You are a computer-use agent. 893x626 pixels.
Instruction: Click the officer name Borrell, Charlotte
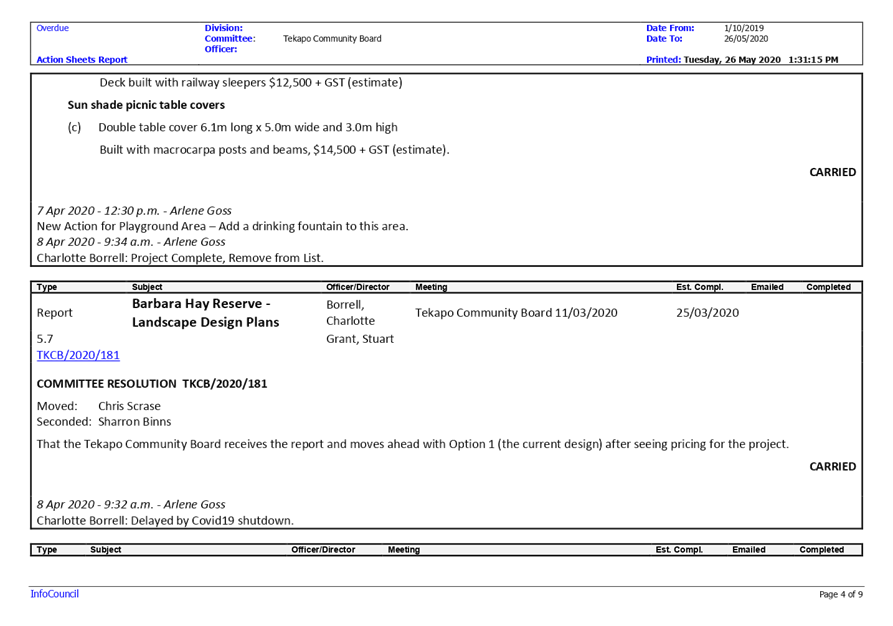coord(350,313)
